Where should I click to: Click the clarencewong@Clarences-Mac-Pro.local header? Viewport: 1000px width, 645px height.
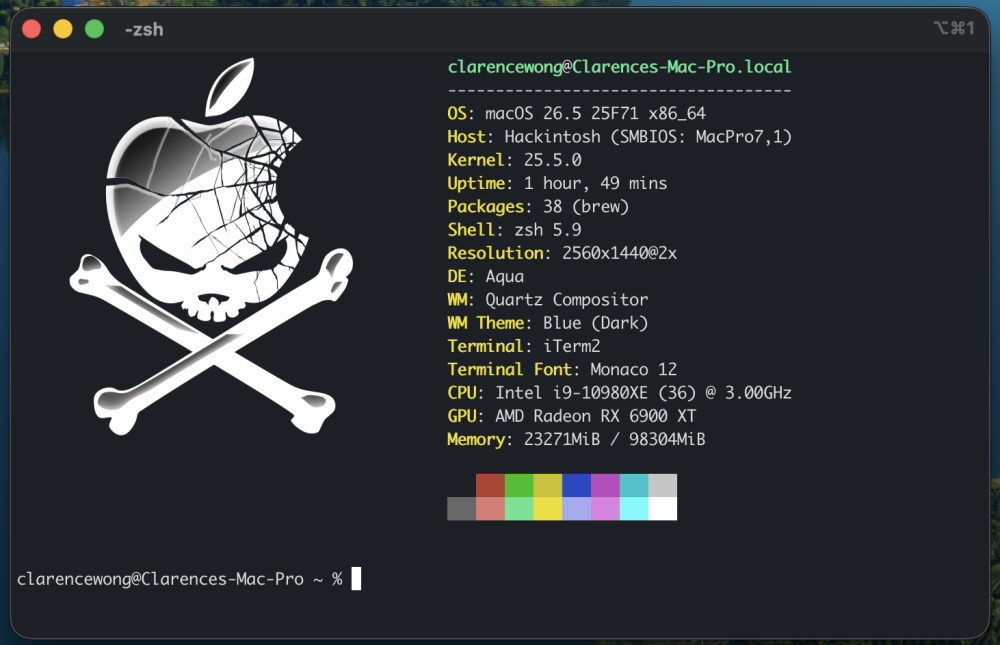click(x=619, y=67)
